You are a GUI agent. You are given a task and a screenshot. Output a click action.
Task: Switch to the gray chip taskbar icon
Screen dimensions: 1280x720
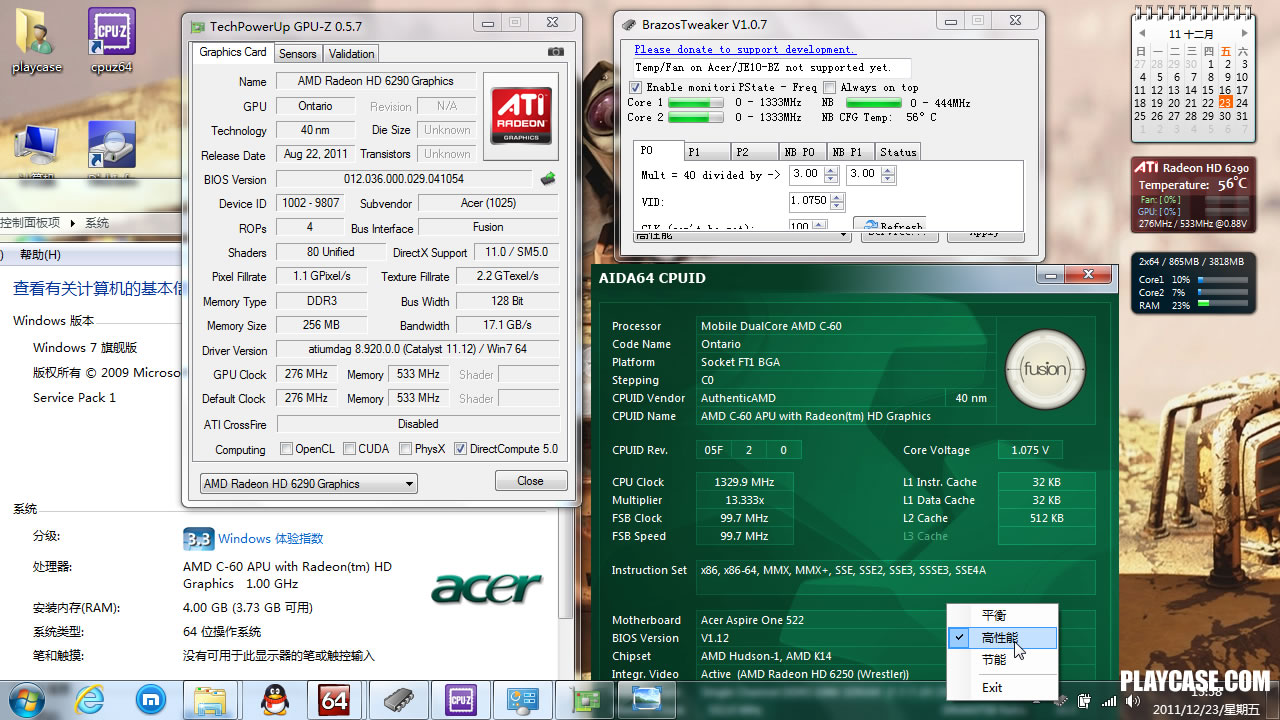coord(397,699)
